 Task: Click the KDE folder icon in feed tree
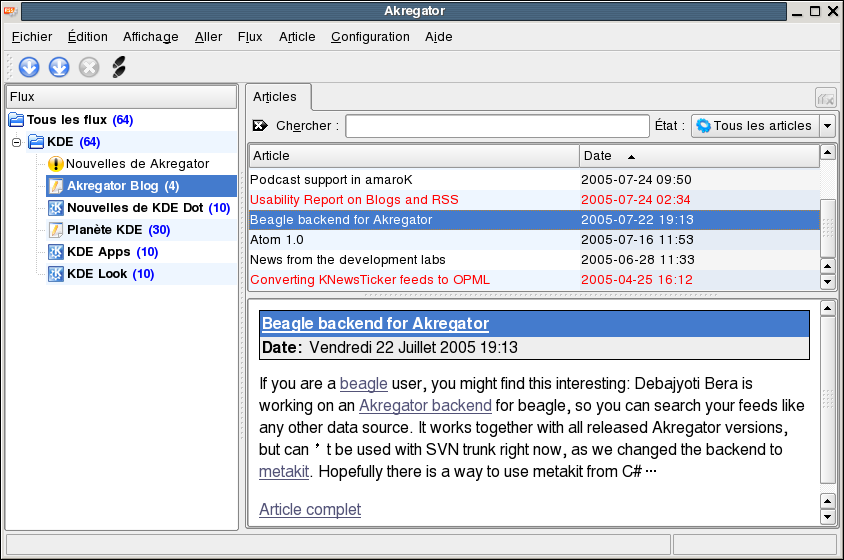click(x=36, y=142)
